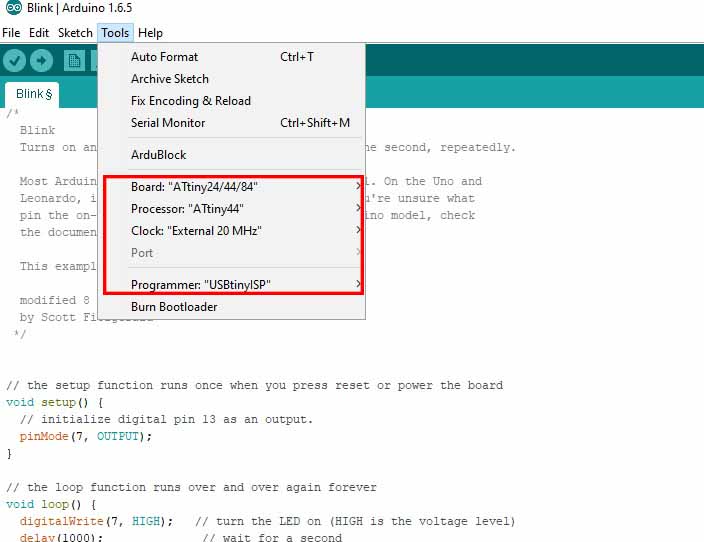This screenshot has height=542, width=704.
Task: Click the "Turns on an" comment line
Action: point(58,148)
